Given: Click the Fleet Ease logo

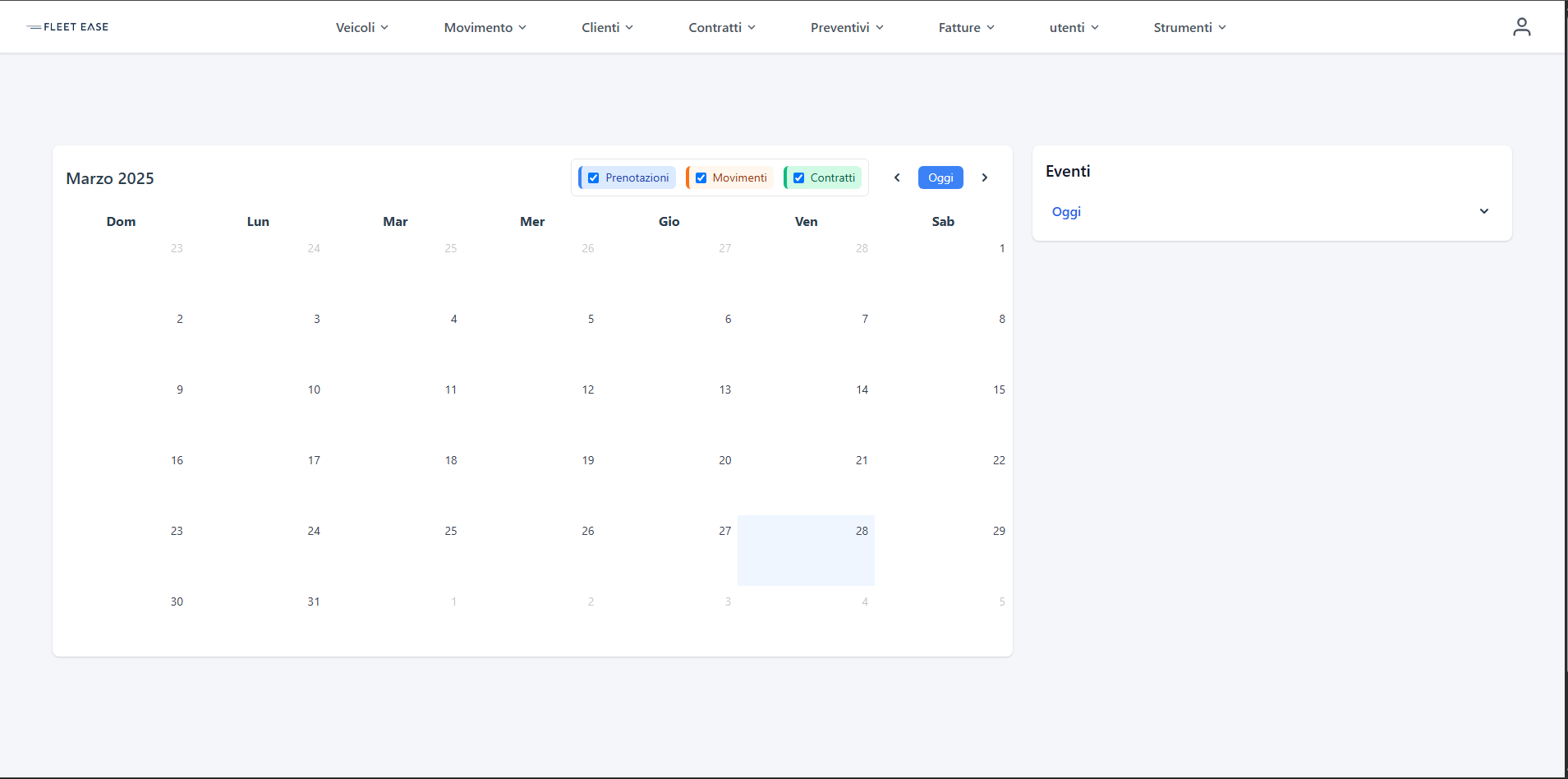Looking at the screenshot, I should point(68,27).
